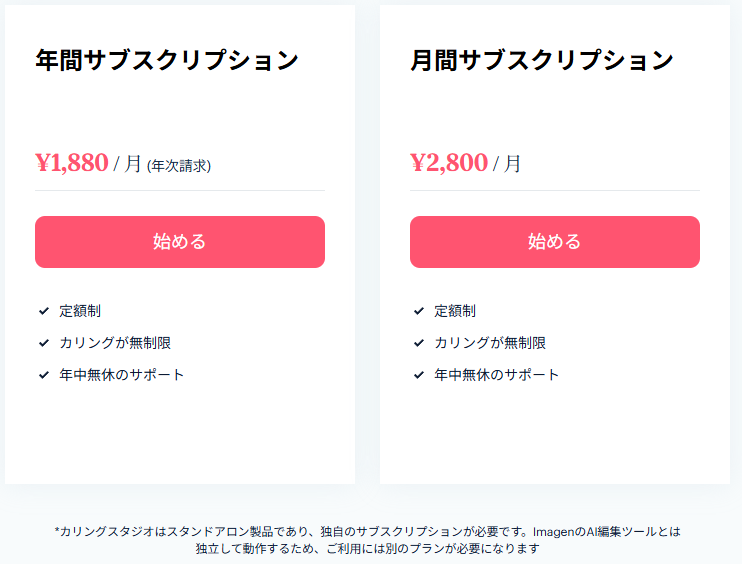
Task: Click checkmark beside annual カリングが無制限
Action: pyautogui.click(x=44, y=343)
